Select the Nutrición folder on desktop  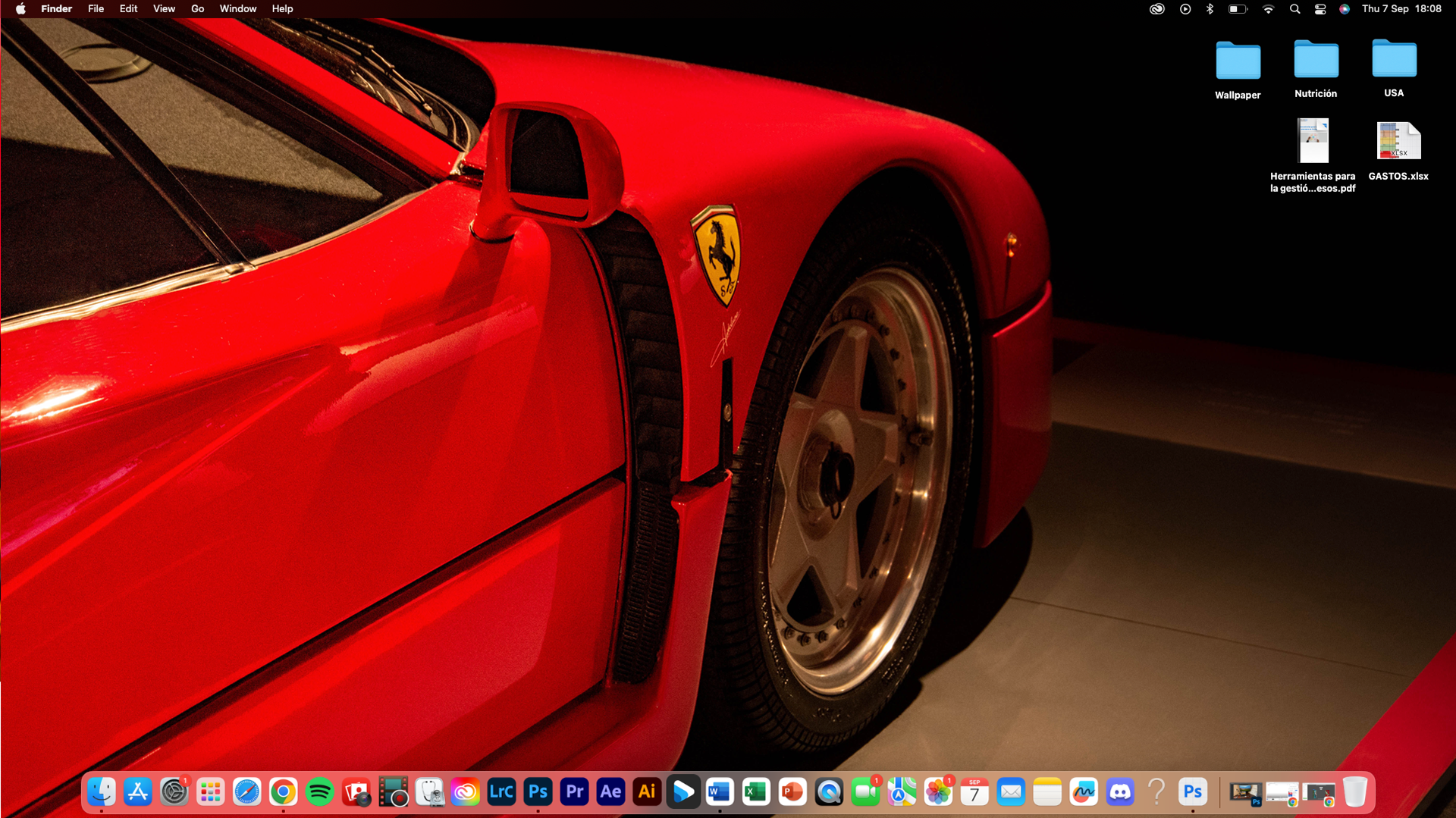1316,69
